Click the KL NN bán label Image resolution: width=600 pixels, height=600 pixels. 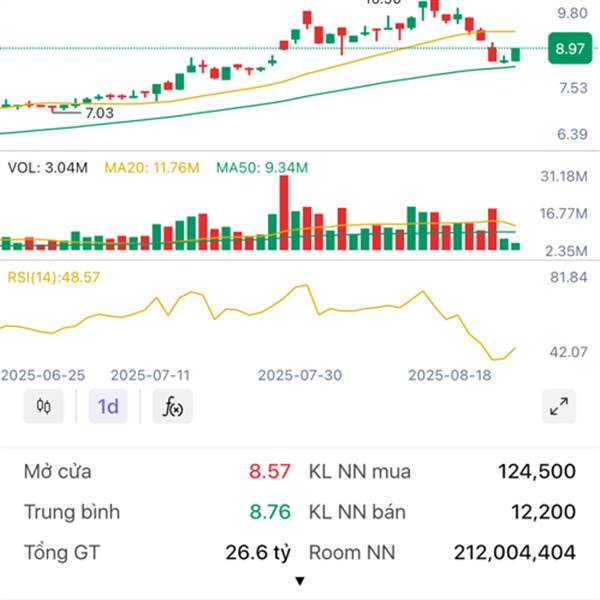coord(357,512)
